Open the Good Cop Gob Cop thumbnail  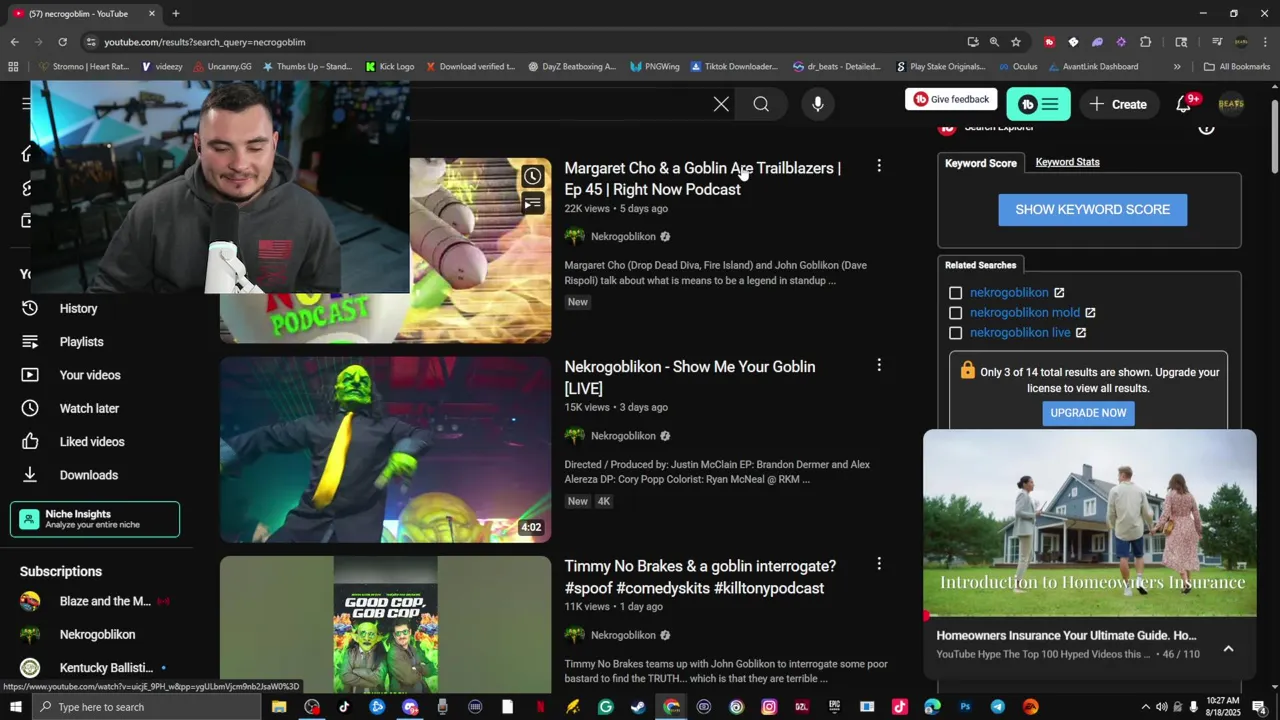[385, 624]
